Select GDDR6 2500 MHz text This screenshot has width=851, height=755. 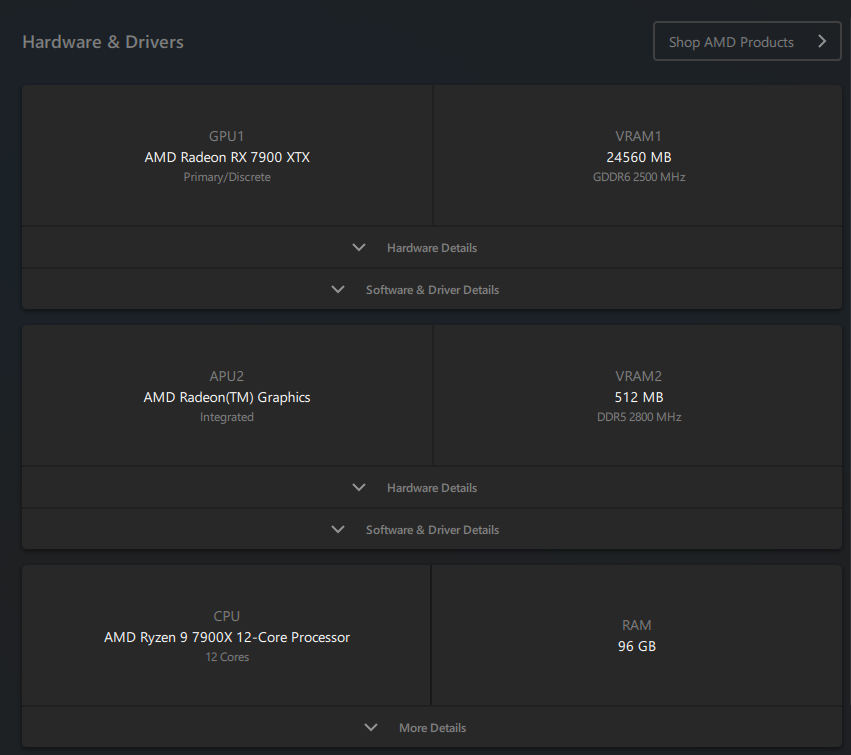click(x=639, y=177)
